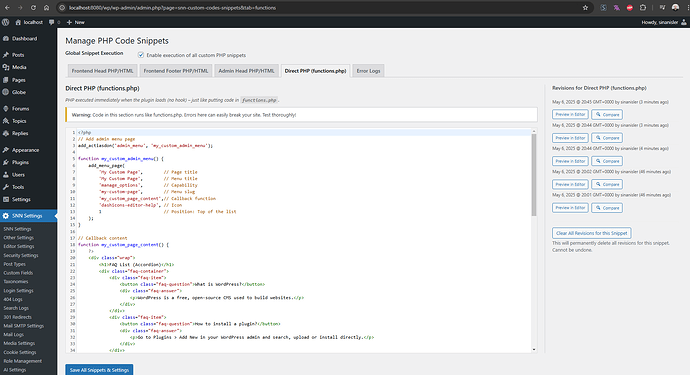Open Editor Settings submenu link
690x375 pixels.
pyautogui.click(x=19, y=246)
